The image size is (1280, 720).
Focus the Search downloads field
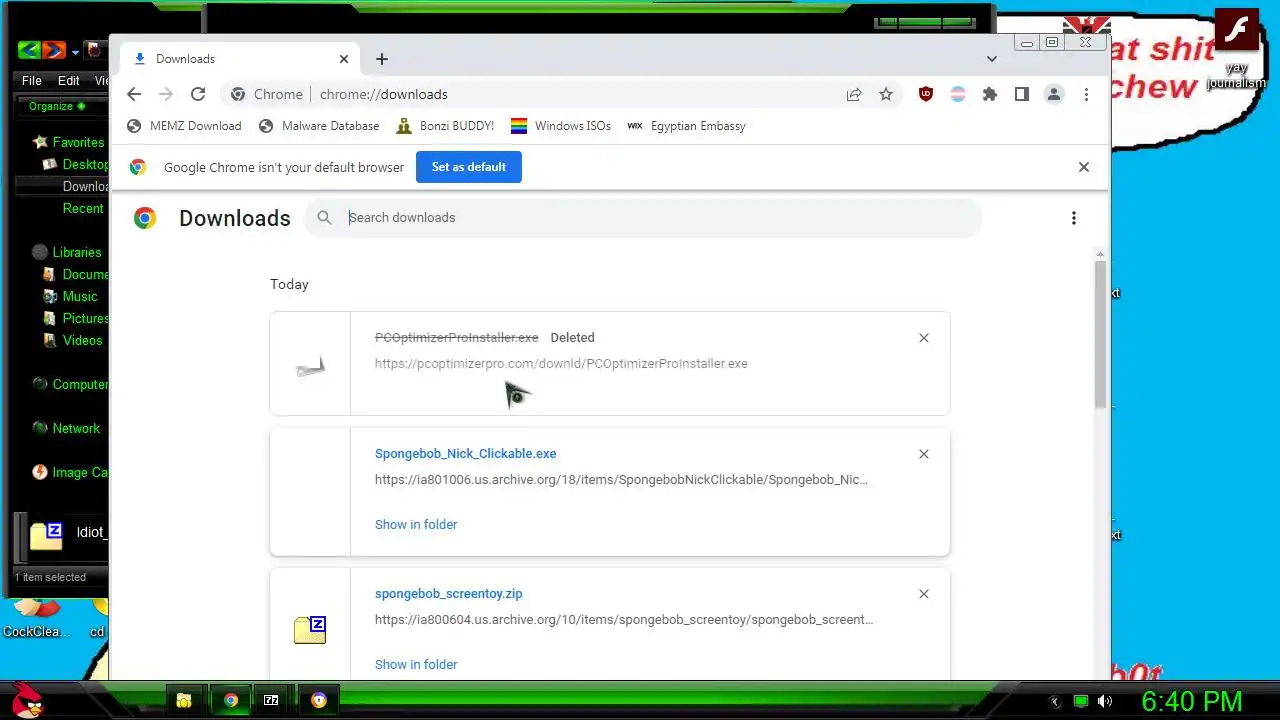643,218
